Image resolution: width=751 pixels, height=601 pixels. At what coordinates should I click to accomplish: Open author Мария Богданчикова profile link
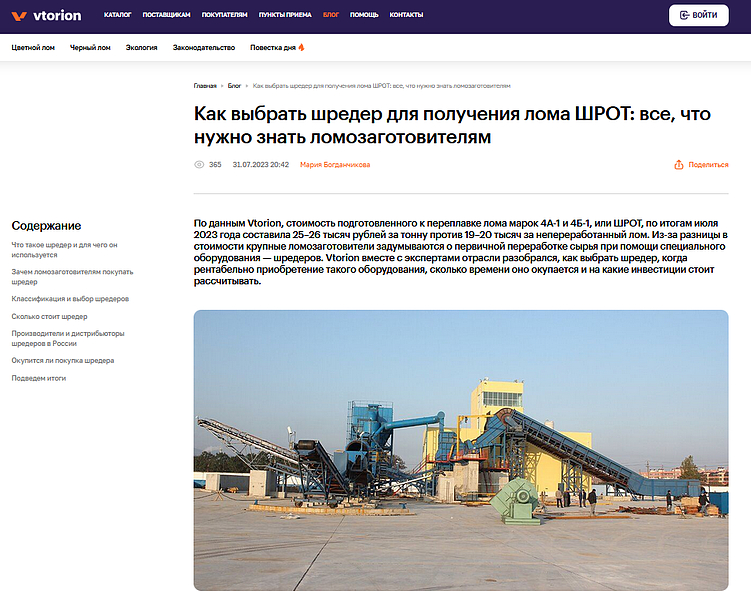tap(335, 165)
